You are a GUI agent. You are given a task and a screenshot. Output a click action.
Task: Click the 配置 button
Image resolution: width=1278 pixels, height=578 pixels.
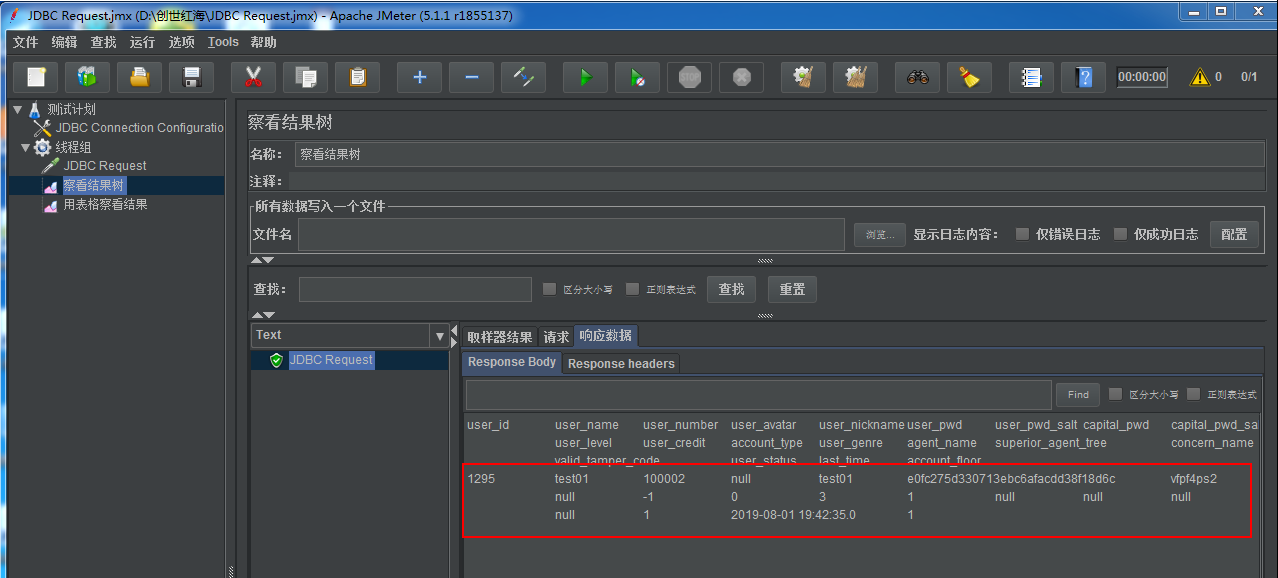coord(1234,234)
